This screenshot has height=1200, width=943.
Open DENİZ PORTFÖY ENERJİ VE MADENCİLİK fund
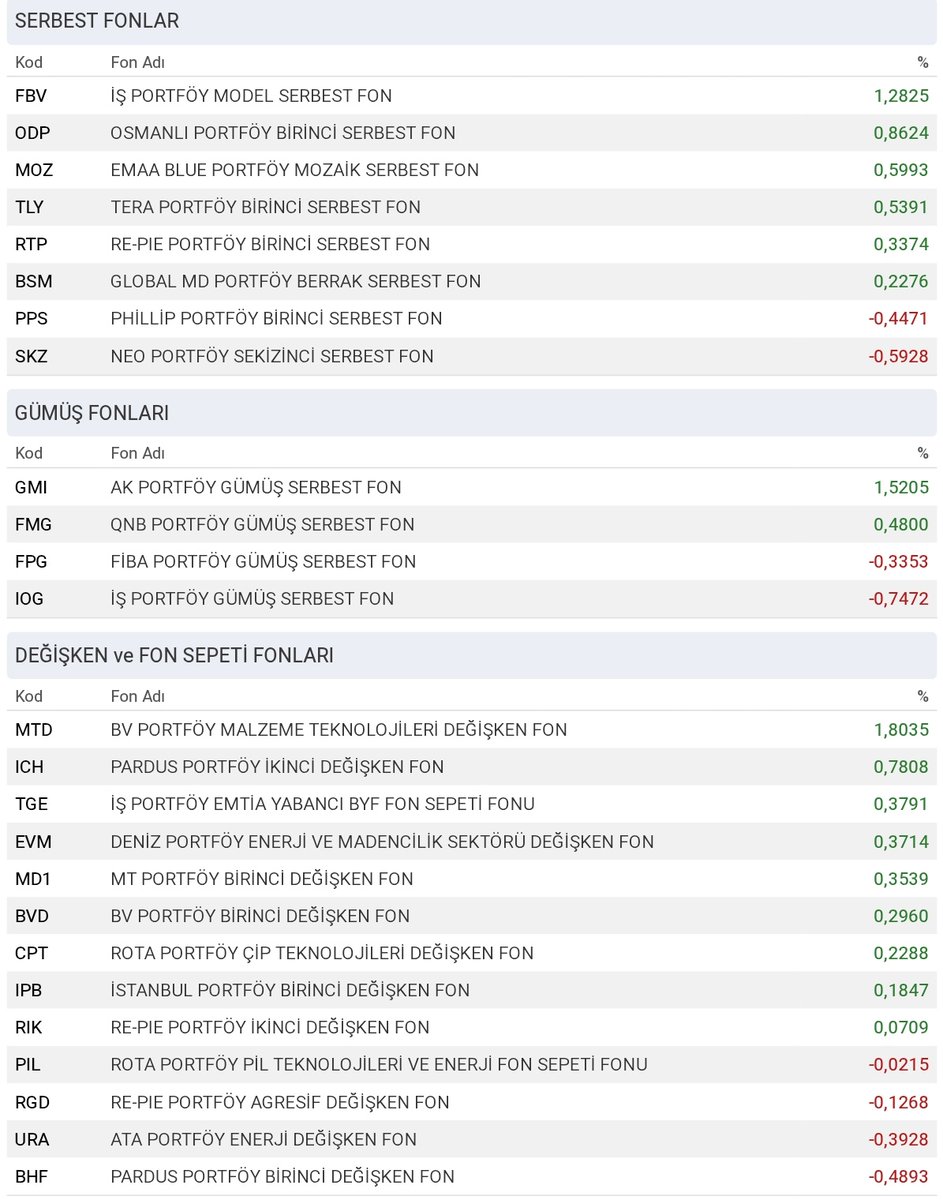coord(382,842)
